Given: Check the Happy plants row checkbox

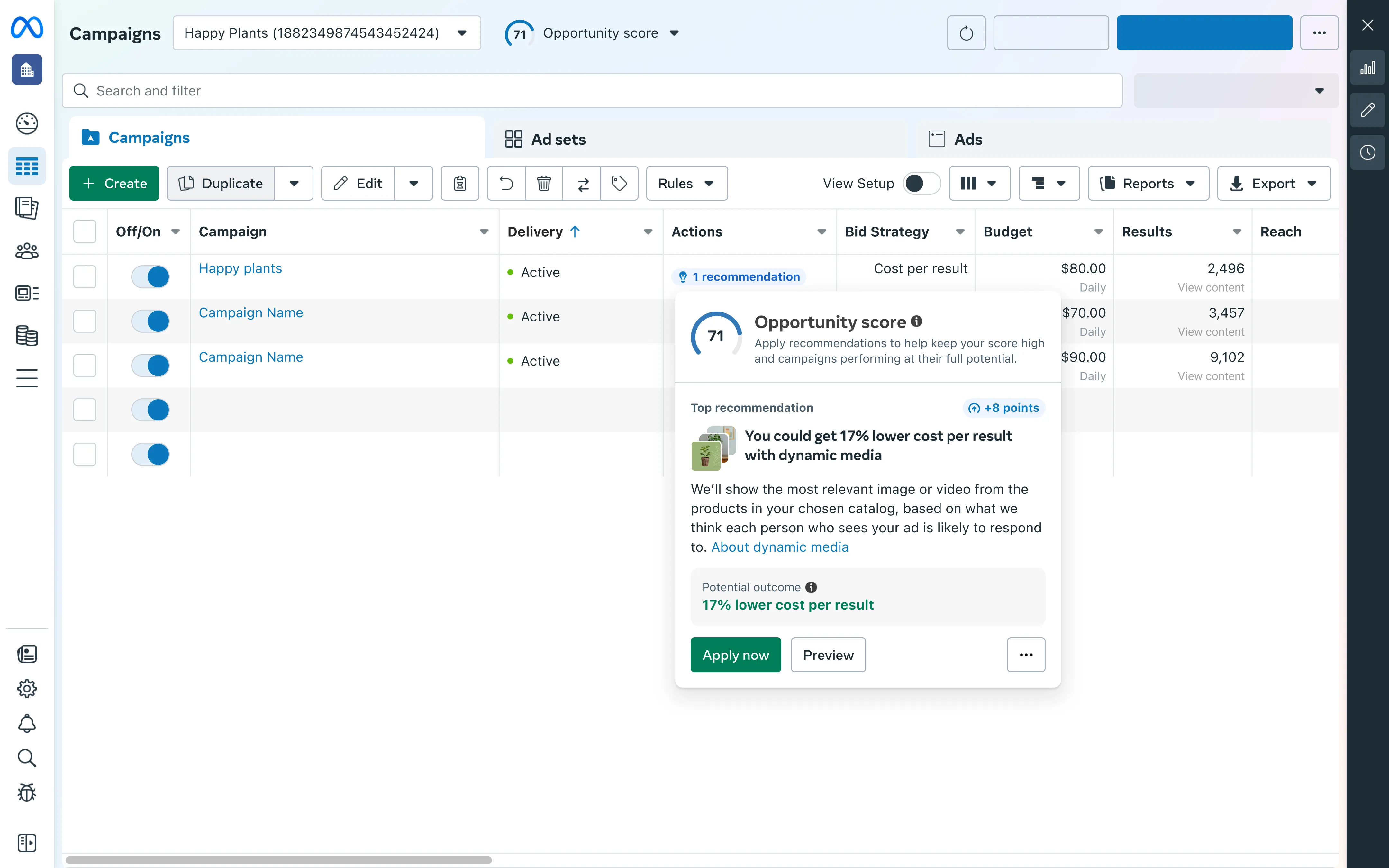Looking at the screenshot, I should (x=85, y=277).
